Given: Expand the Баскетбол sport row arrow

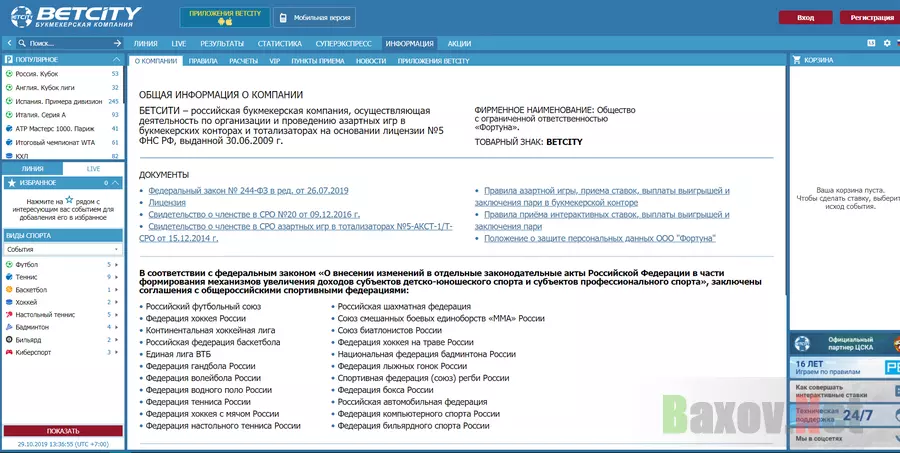Looking at the screenshot, I should (117, 290).
